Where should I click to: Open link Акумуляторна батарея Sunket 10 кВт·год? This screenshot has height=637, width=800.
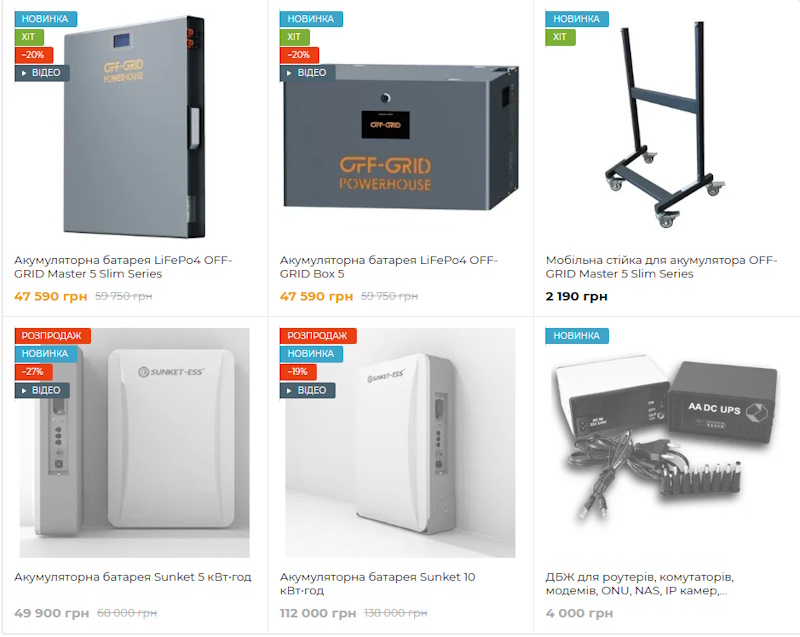(378, 583)
